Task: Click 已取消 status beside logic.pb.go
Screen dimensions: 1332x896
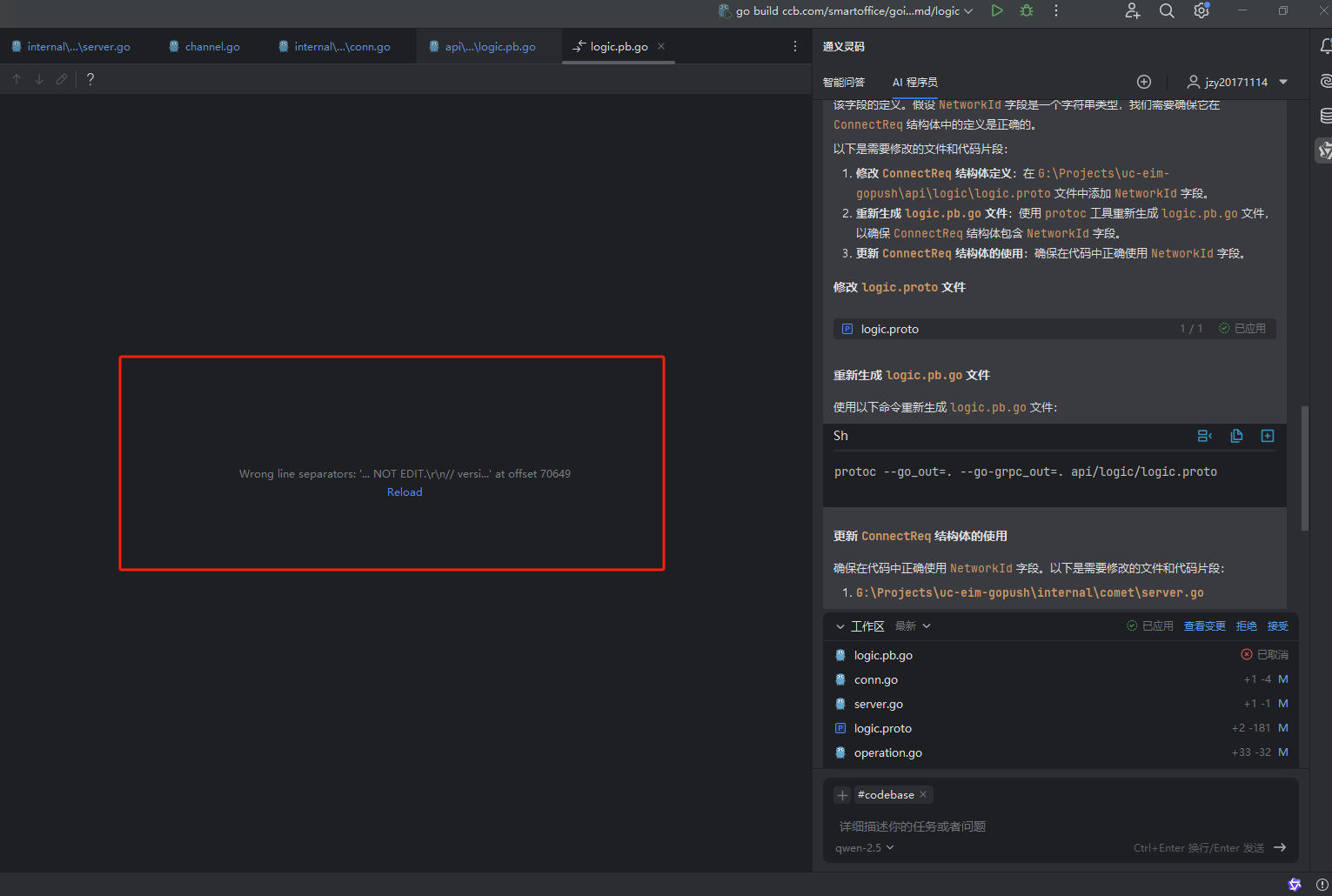Action: tap(1265, 655)
